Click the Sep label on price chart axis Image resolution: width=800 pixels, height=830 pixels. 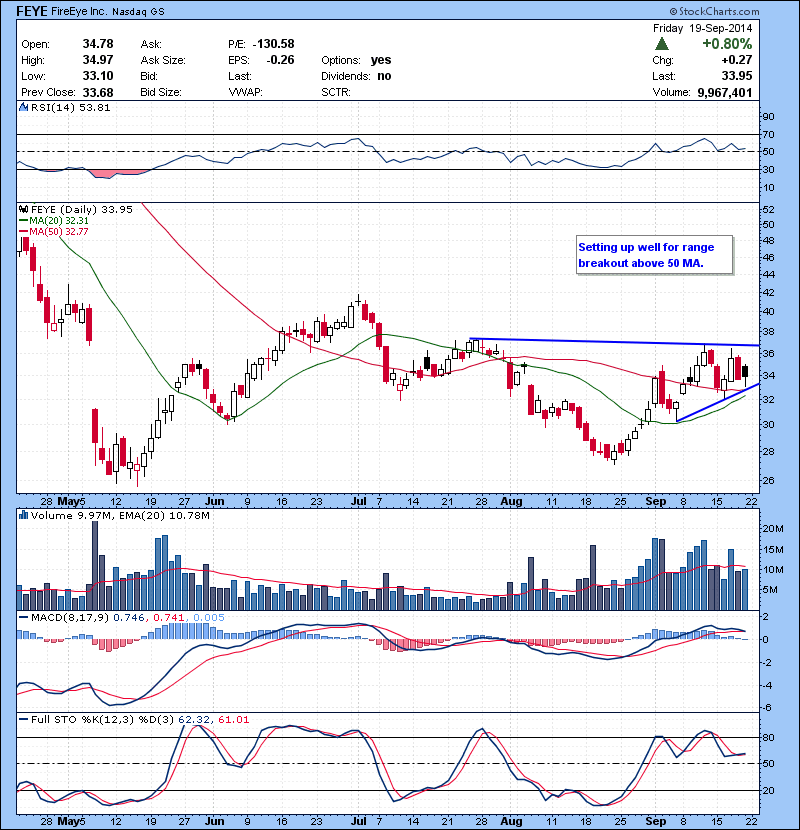655,501
